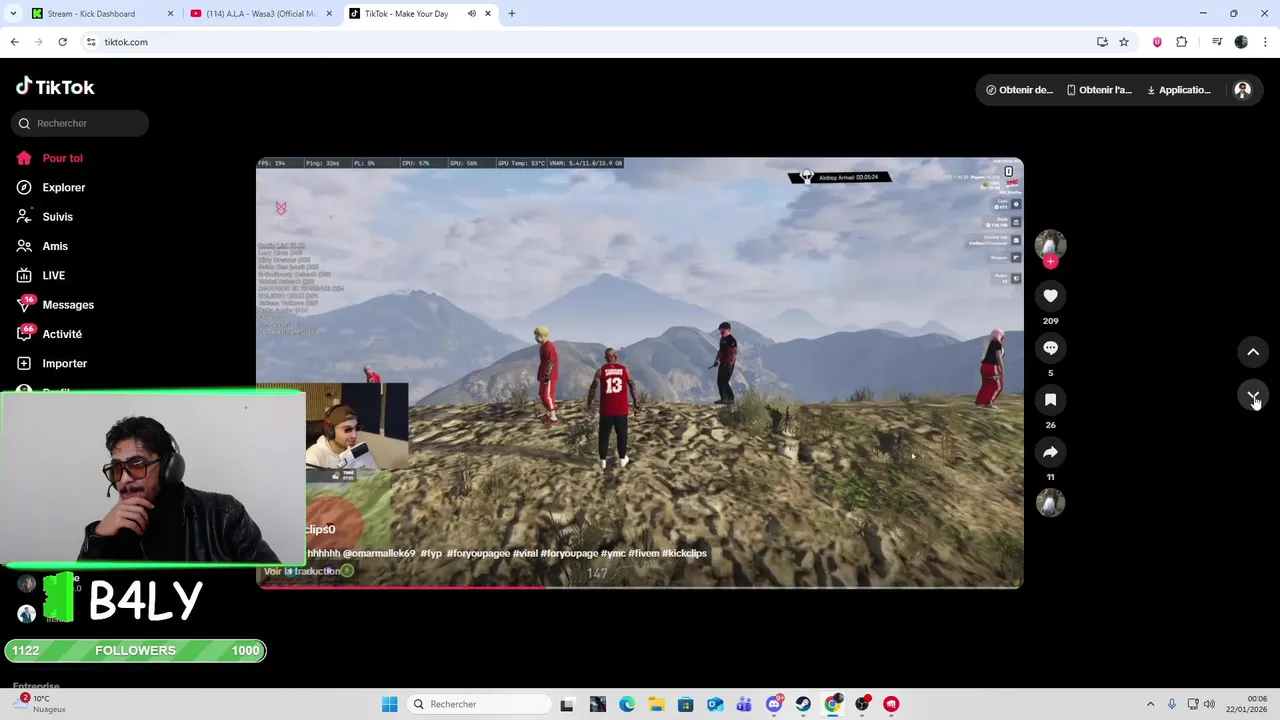Open Microsoft Store from the taskbar
The height and width of the screenshot is (720, 1280).
point(686,704)
